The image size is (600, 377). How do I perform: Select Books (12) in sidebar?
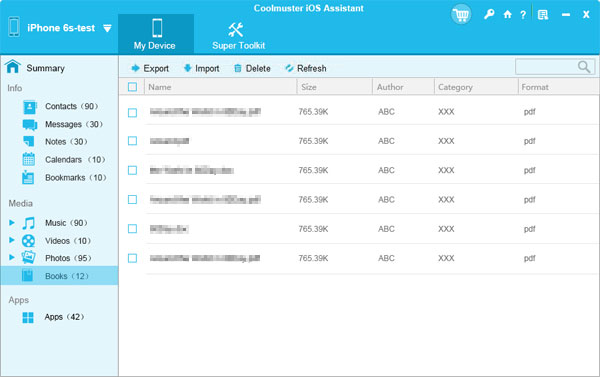click(59, 276)
